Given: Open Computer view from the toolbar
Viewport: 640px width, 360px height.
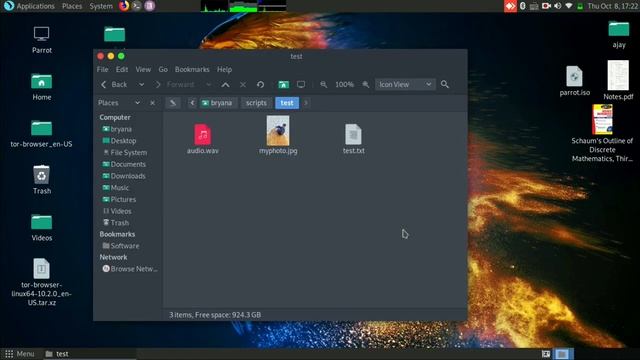Looking at the screenshot, I should (x=301, y=84).
